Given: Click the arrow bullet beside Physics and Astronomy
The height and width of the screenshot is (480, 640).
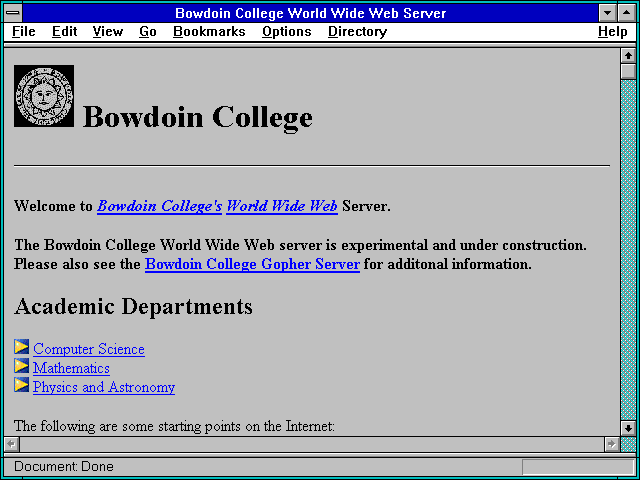Looking at the screenshot, I should pyautogui.click(x=22, y=385).
